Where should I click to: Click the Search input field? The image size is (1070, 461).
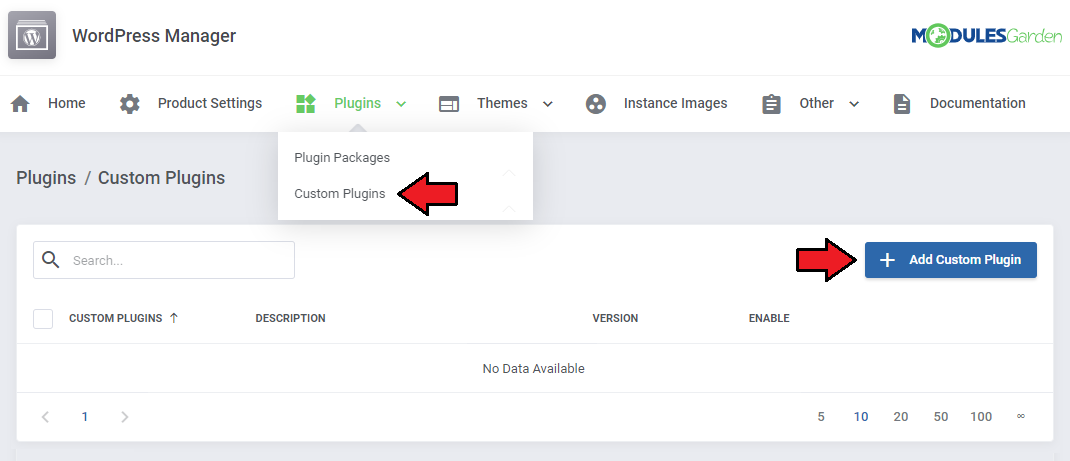164,260
